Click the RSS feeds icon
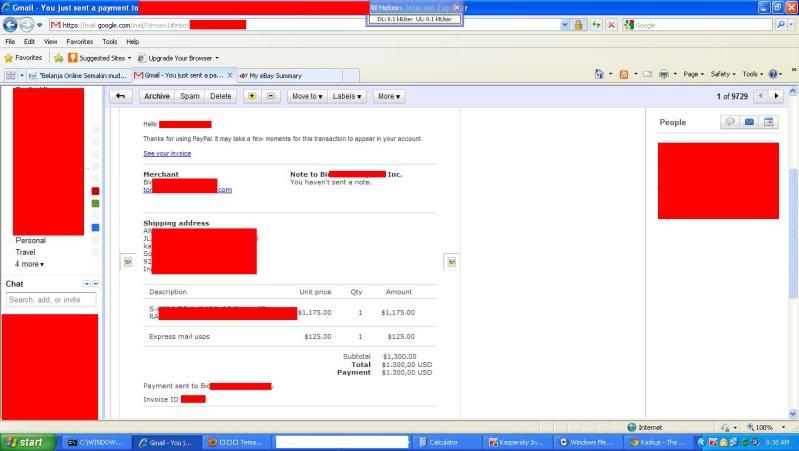 click(624, 74)
